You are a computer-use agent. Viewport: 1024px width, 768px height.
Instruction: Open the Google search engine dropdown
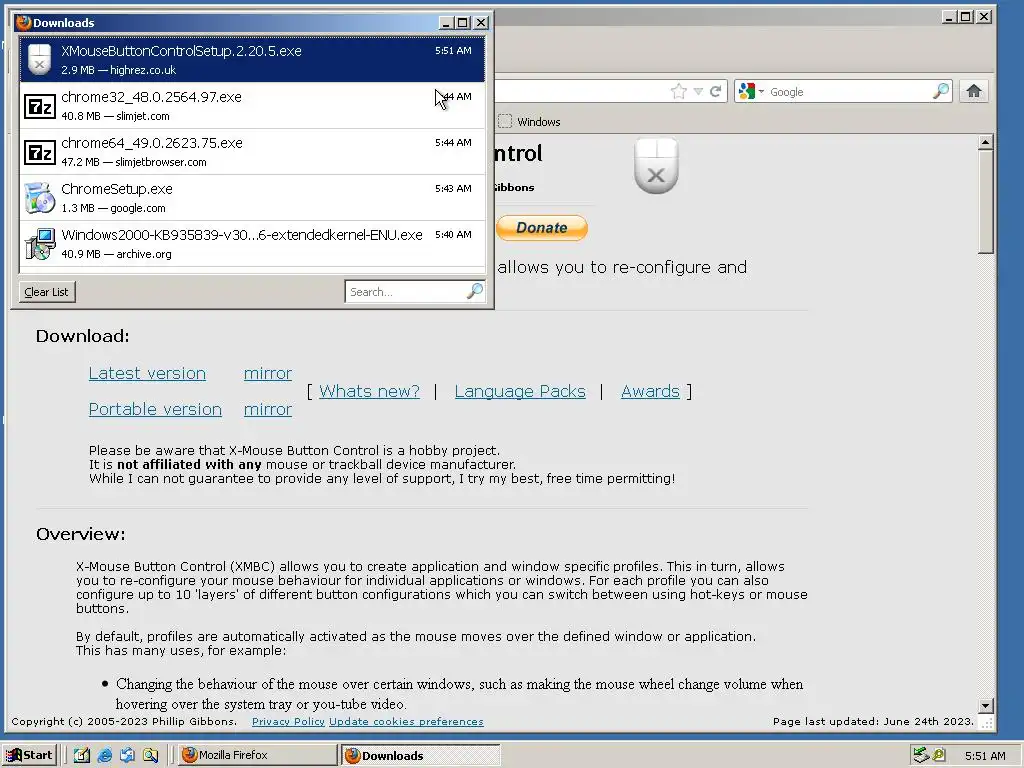(751, 91)
